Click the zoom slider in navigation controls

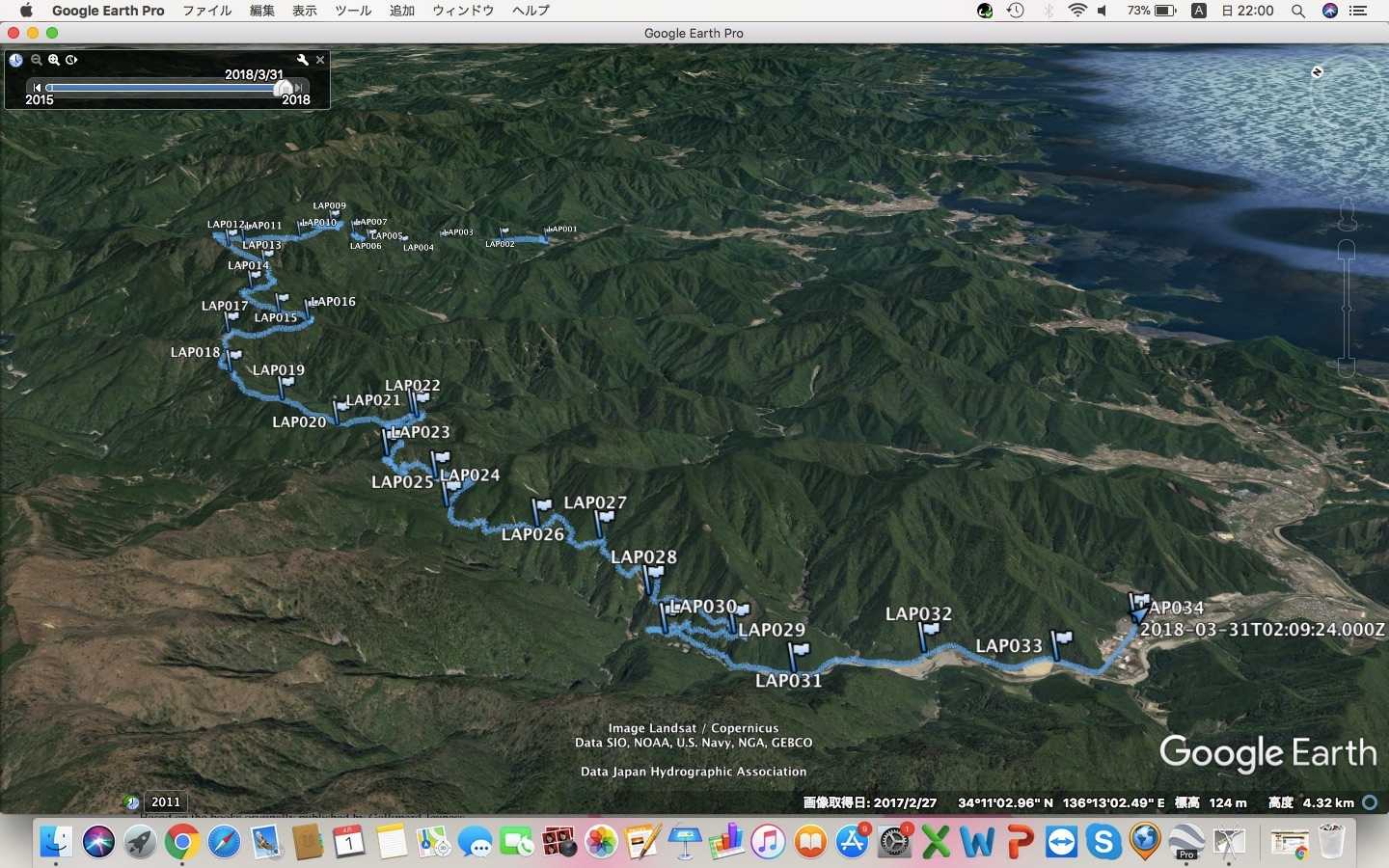click(1347, 309)
